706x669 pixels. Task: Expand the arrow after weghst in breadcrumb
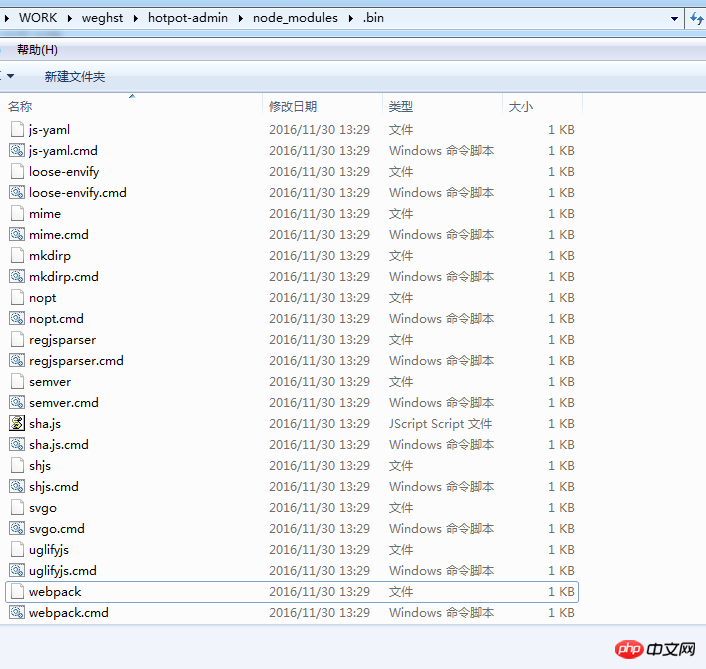136,18
